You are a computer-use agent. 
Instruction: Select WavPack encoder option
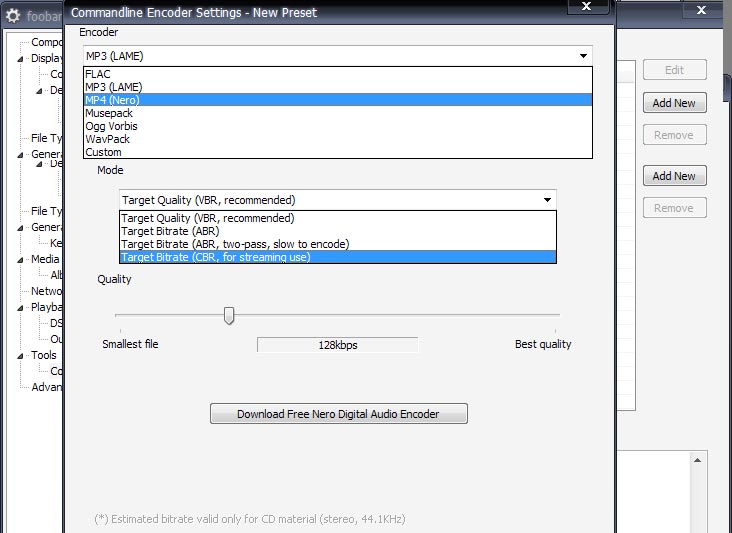338,139
